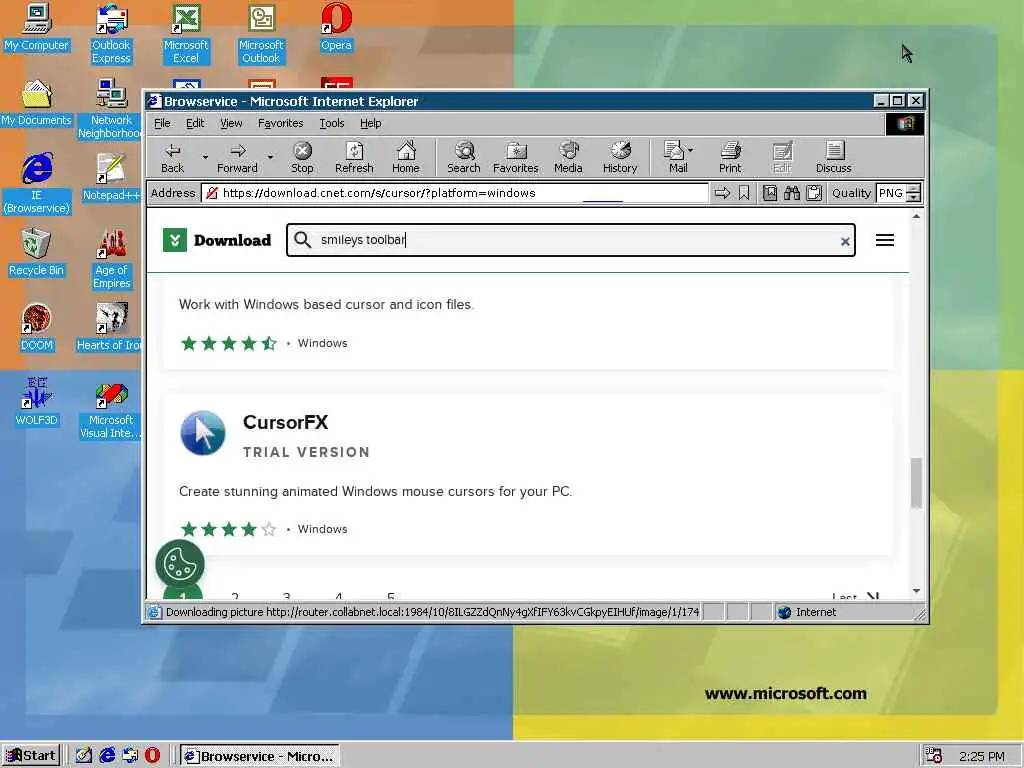Open the Search pane from the toolbar
Viewport: 1024px width, 768px height.
tap(464, 158)
